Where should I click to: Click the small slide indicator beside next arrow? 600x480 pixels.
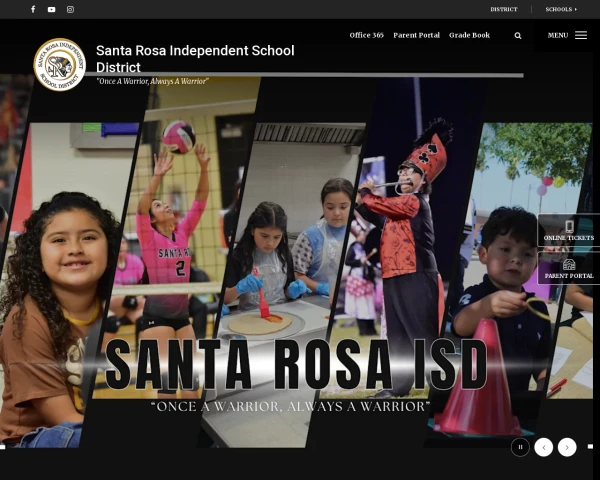pyautogui.click(x=590, y=446)
